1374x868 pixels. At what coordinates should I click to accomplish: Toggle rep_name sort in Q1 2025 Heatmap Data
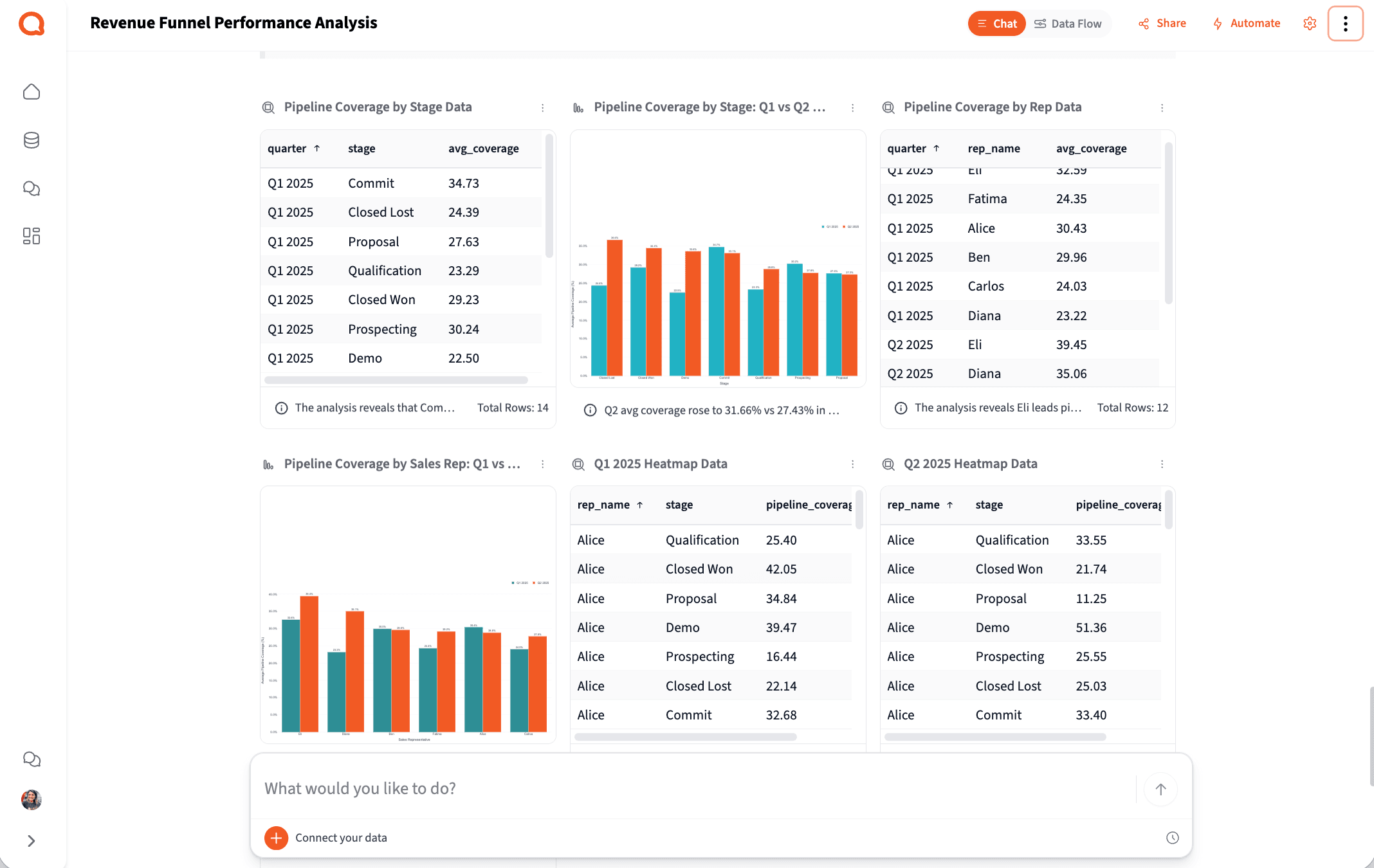click(x=641, y=505)
